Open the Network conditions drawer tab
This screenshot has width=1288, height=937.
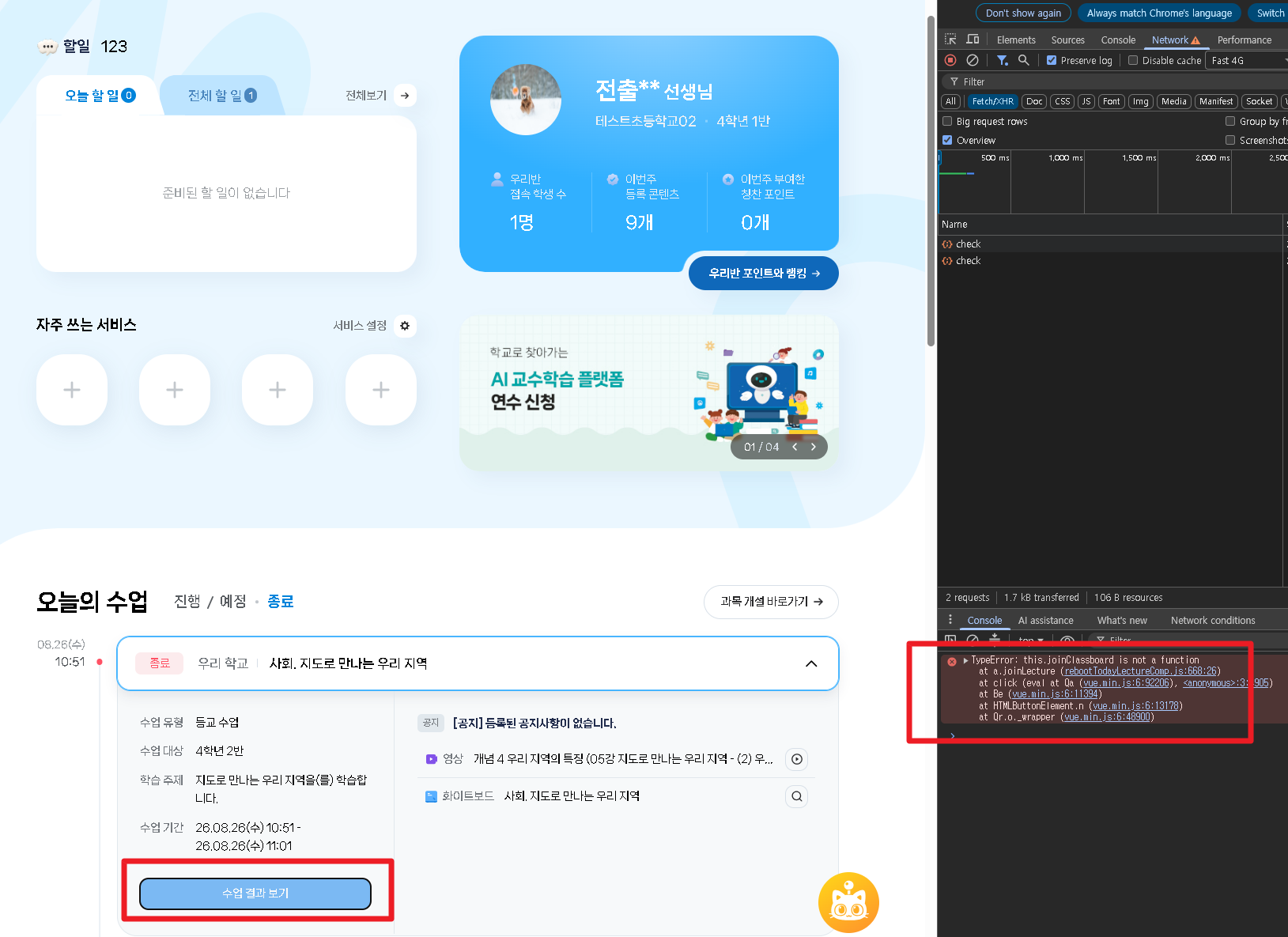click(x=1213, y=621)
